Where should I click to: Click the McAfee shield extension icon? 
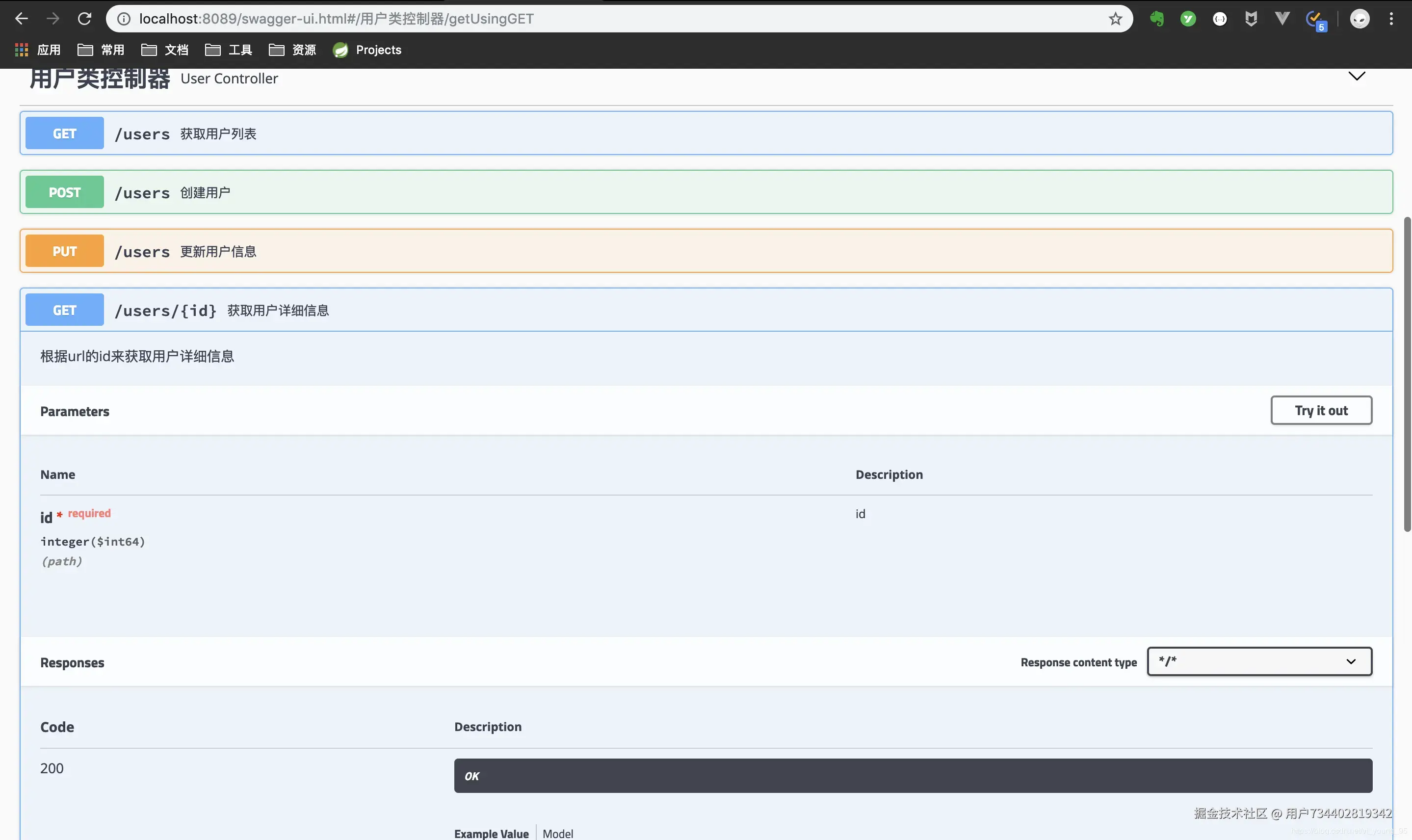[1251, 19]
